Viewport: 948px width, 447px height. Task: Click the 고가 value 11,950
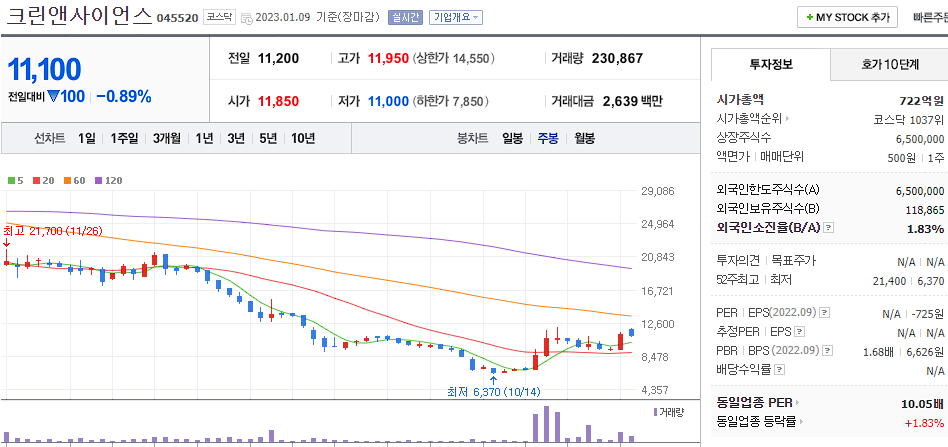tap(388, 59)
